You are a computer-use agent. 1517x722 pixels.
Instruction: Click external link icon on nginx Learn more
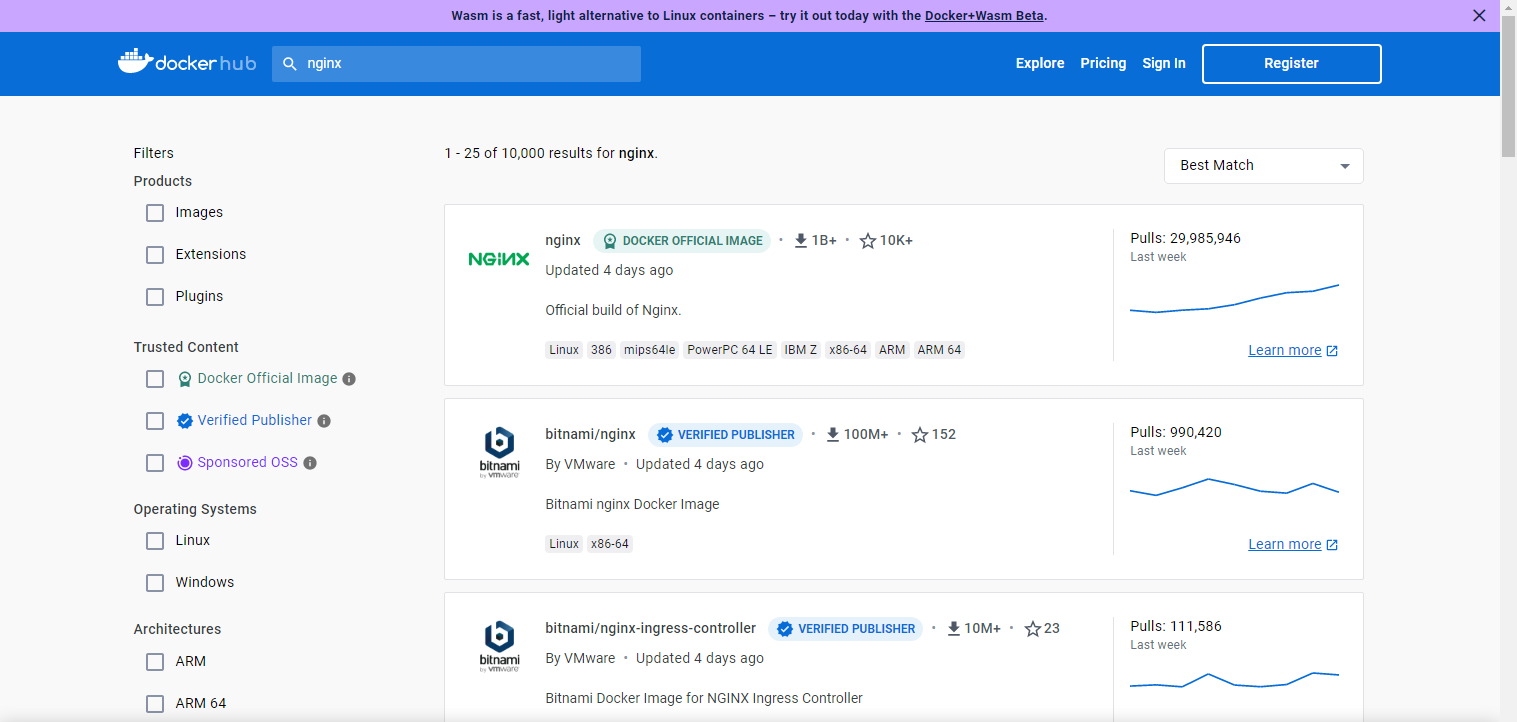(x=1332, y=351)
